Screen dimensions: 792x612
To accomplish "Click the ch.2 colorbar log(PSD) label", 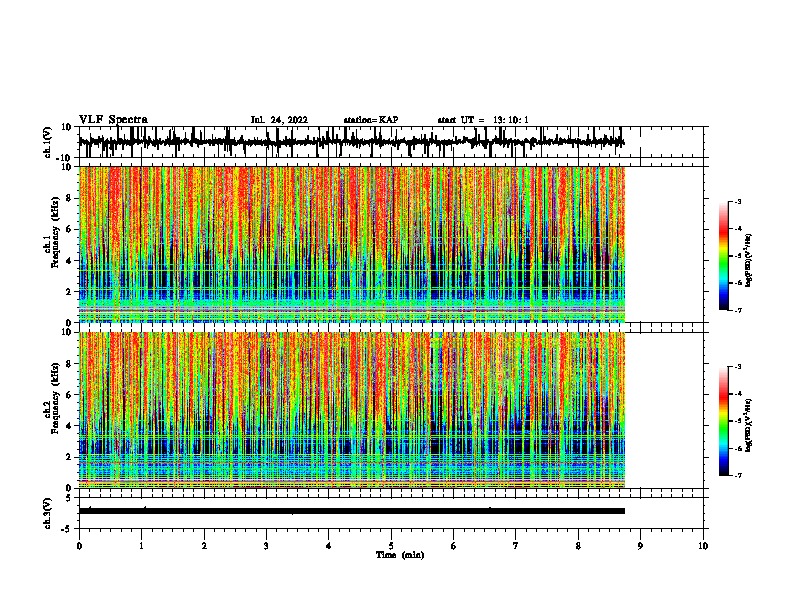I will point(749,425).
